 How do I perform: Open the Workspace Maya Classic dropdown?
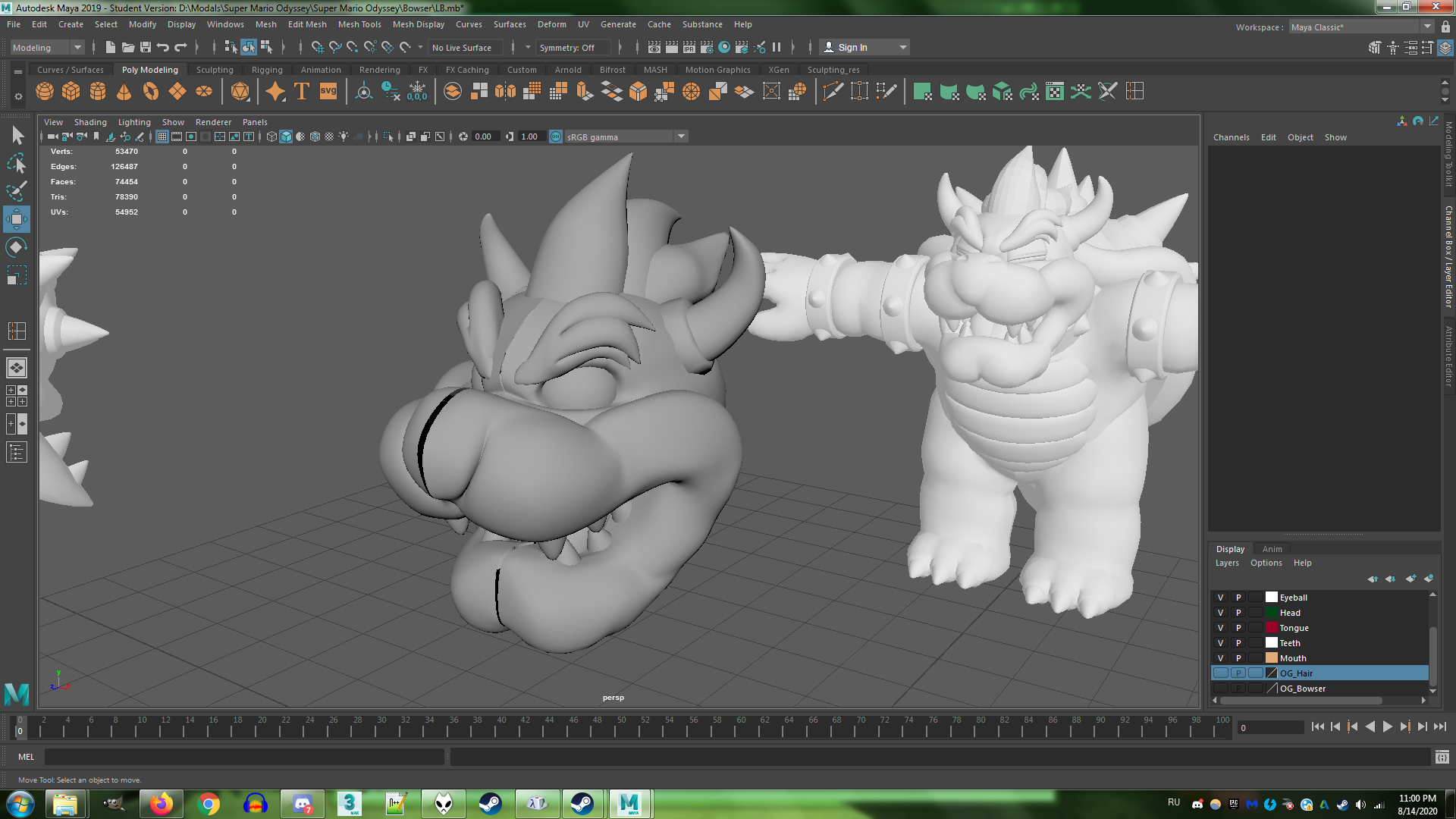[x=1361, y=27]
